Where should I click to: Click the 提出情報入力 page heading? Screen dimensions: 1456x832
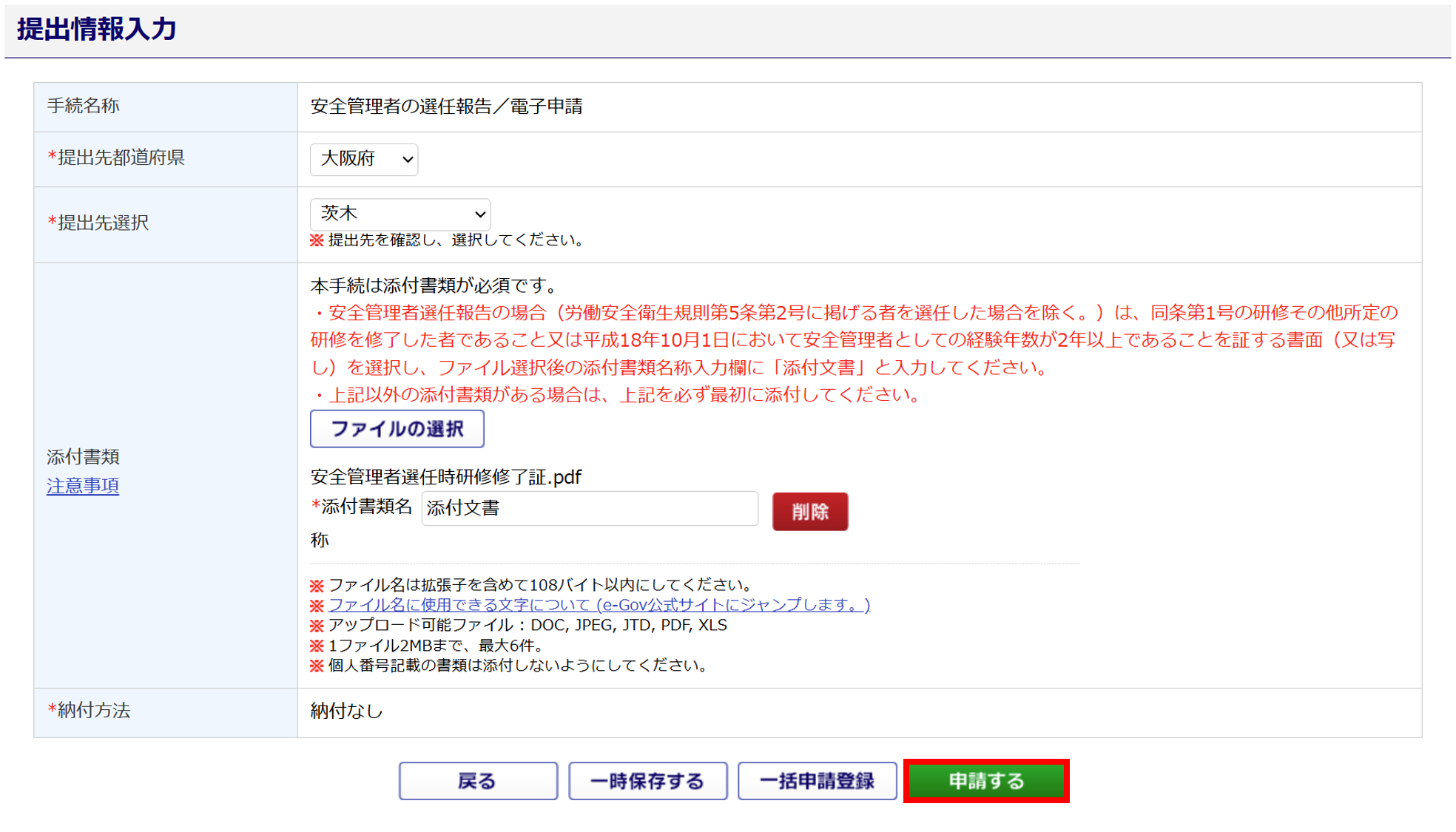pos(97,30)
